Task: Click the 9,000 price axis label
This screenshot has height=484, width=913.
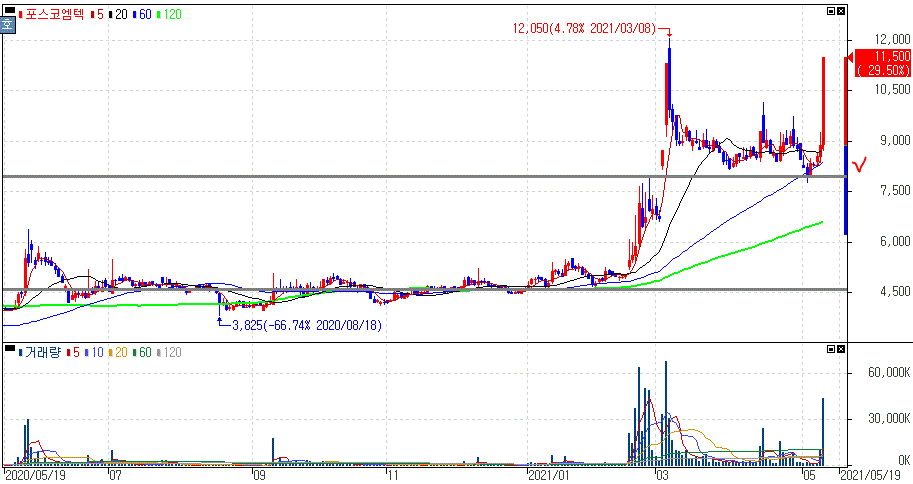Action: click(895, 140)
